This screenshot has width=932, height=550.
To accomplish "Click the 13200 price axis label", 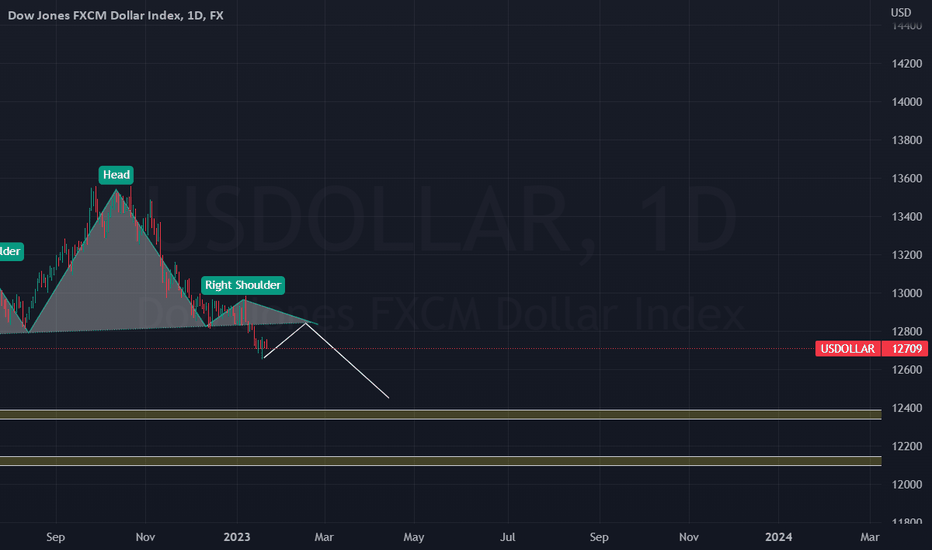I will [x=906, y=255].
